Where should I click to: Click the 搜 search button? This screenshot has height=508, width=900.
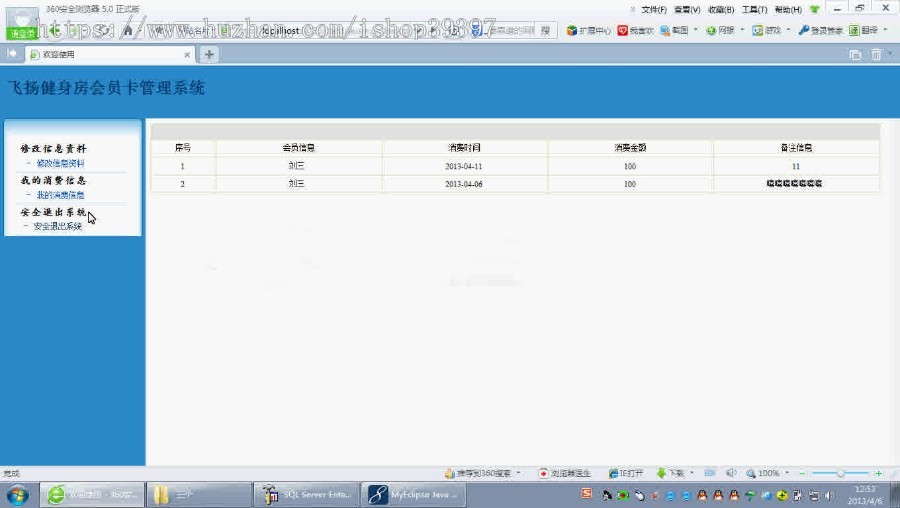coord(545,30)
